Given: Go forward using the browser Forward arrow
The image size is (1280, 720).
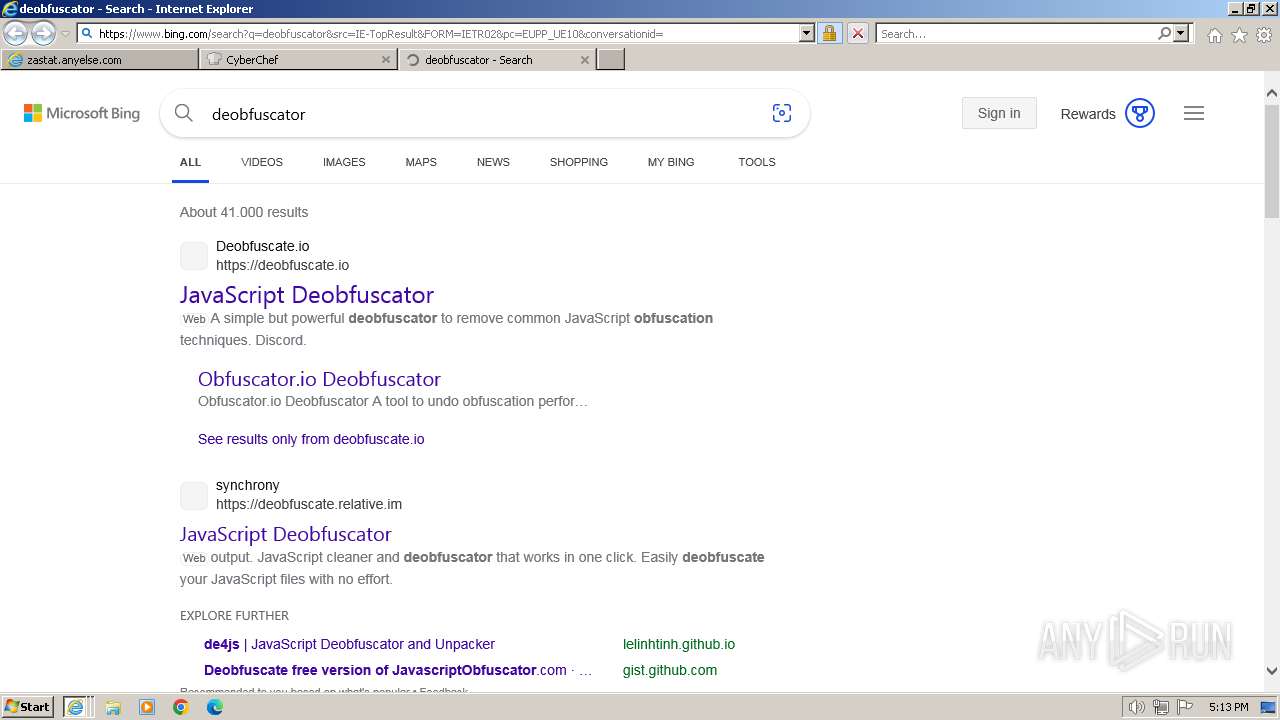Looking at the screenshot, I should pos(43,34).
